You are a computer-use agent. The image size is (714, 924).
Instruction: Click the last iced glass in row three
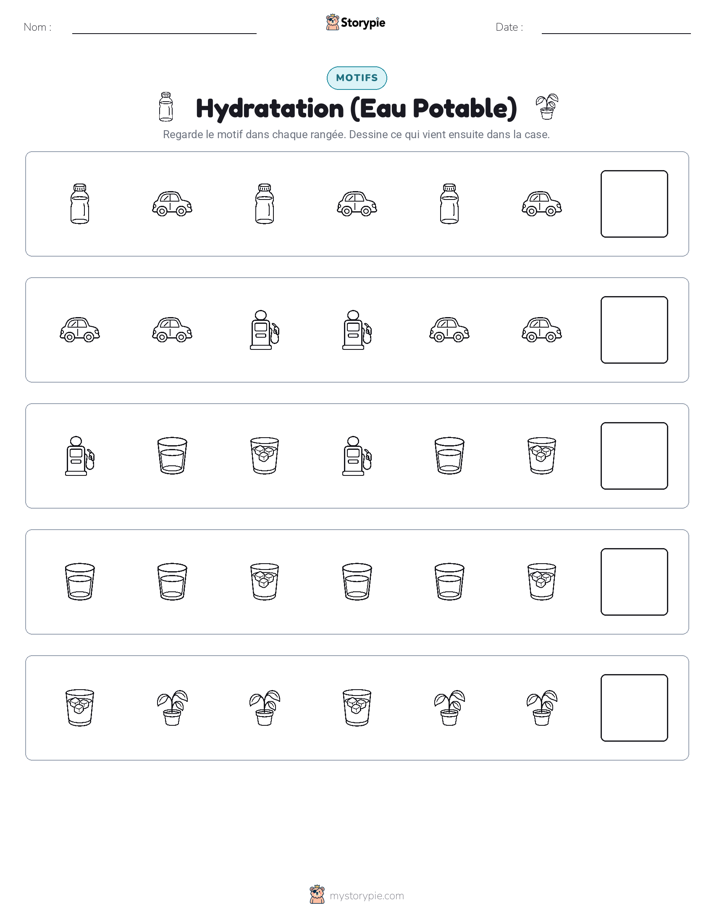[x=541, y=456]
